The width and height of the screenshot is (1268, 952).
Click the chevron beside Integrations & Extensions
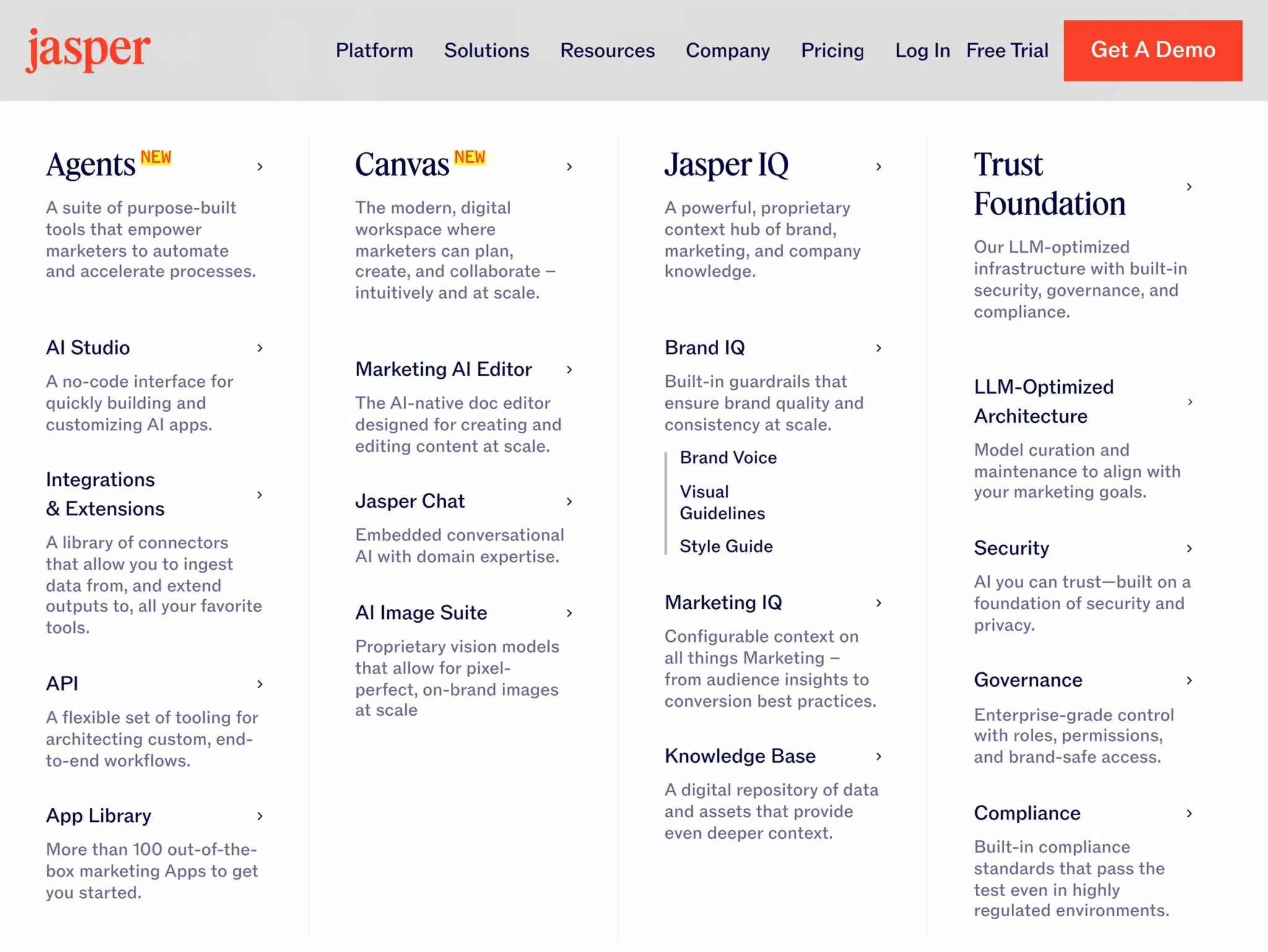pyautogui.click(x=260, y=495)
